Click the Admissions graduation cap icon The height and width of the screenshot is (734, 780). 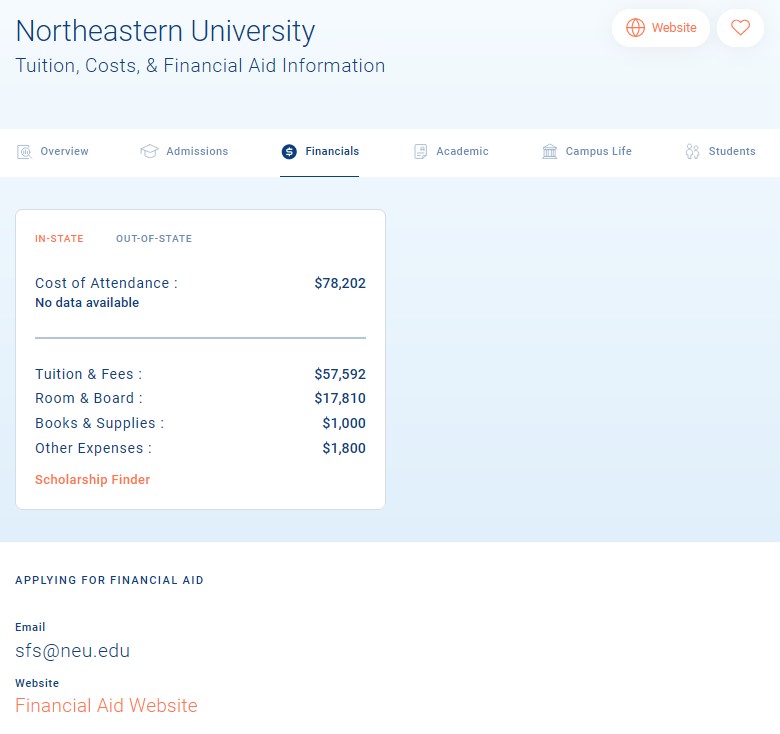149,151
